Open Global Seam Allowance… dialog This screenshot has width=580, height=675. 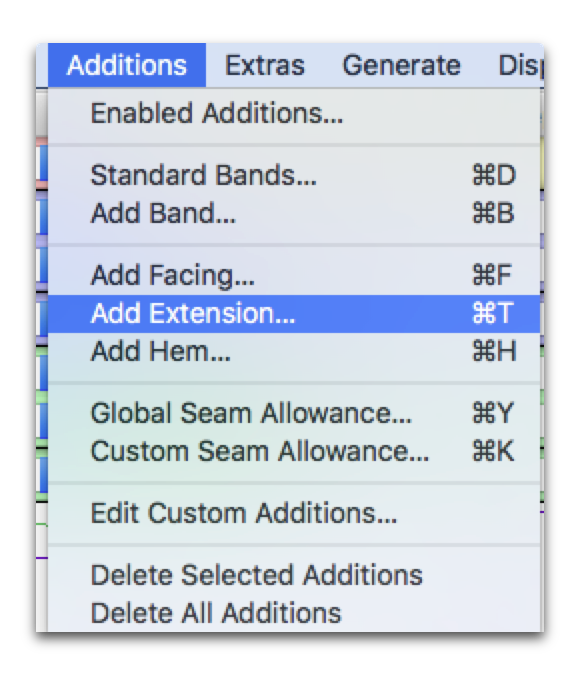pos(294,413)
